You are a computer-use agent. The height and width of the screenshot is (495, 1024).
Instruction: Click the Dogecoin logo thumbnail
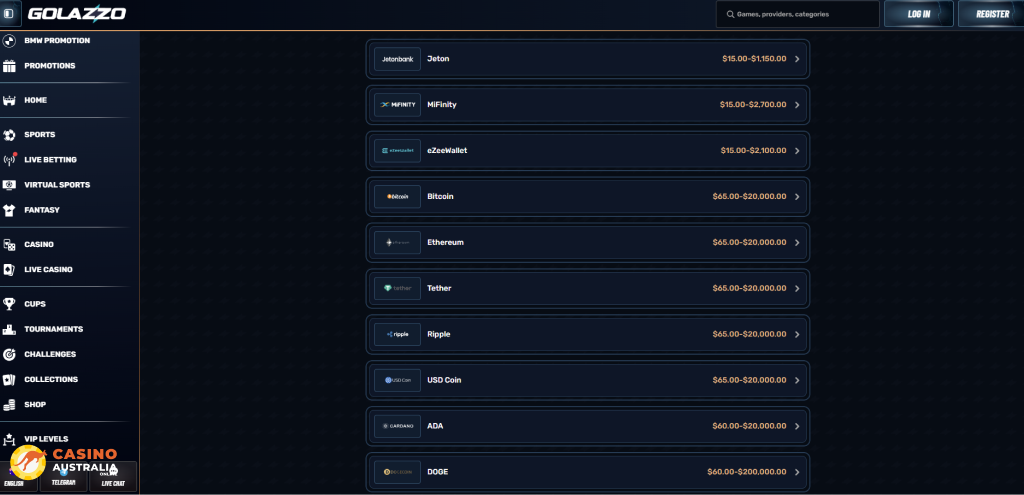point(397,471)
